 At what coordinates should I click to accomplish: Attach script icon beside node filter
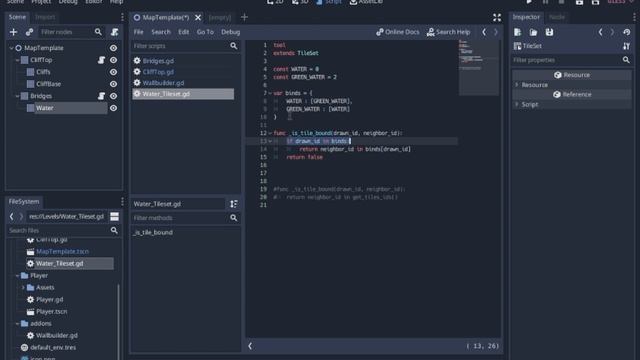click(x=115, y=32)
